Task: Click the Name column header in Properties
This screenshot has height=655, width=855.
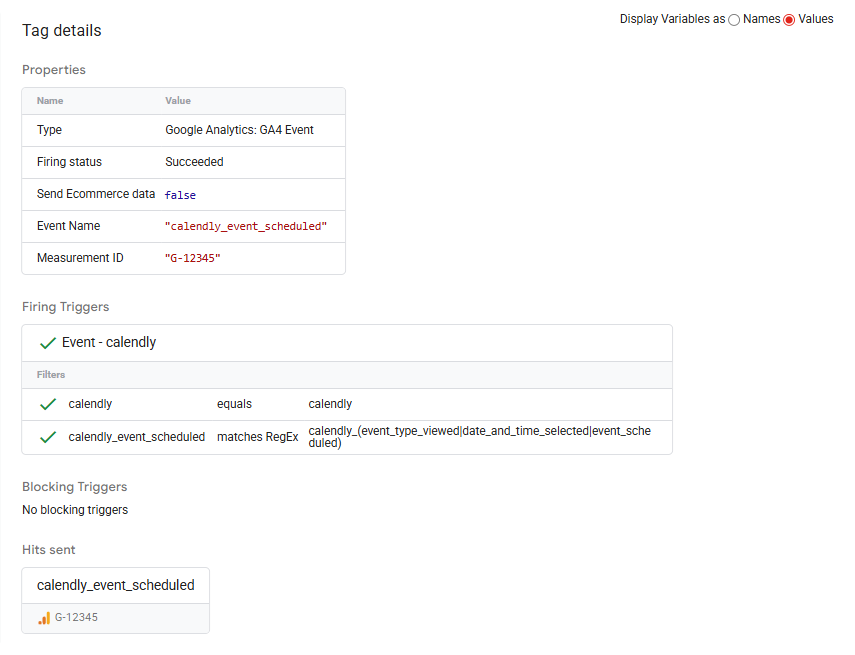Action: coord(50,101)
